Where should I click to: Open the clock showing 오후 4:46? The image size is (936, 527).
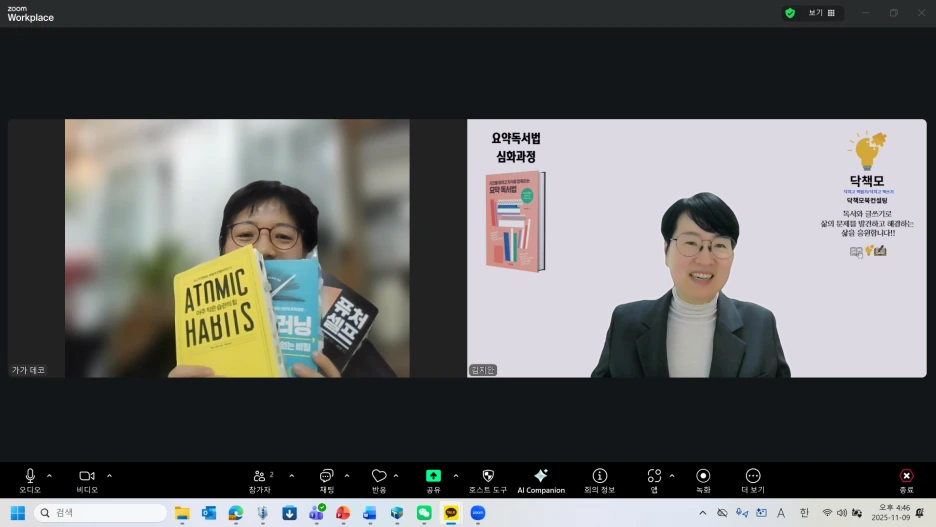point(891,513)
